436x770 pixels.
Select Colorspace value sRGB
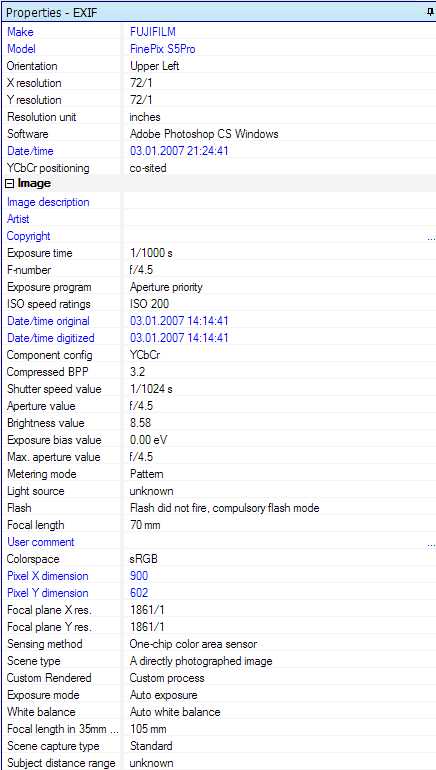click(143, 559)
